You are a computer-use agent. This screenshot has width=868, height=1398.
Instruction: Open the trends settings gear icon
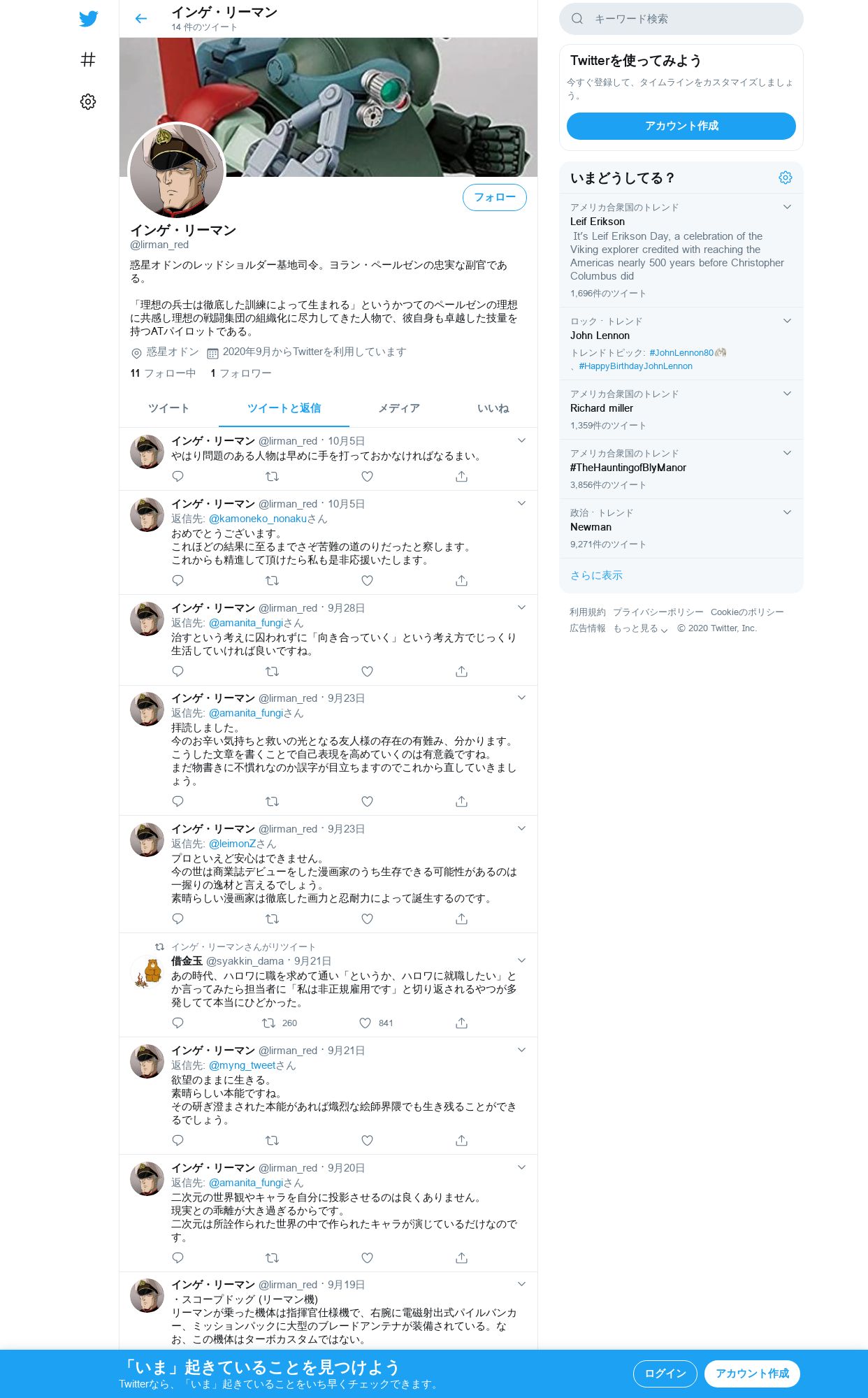coord(786,178)
